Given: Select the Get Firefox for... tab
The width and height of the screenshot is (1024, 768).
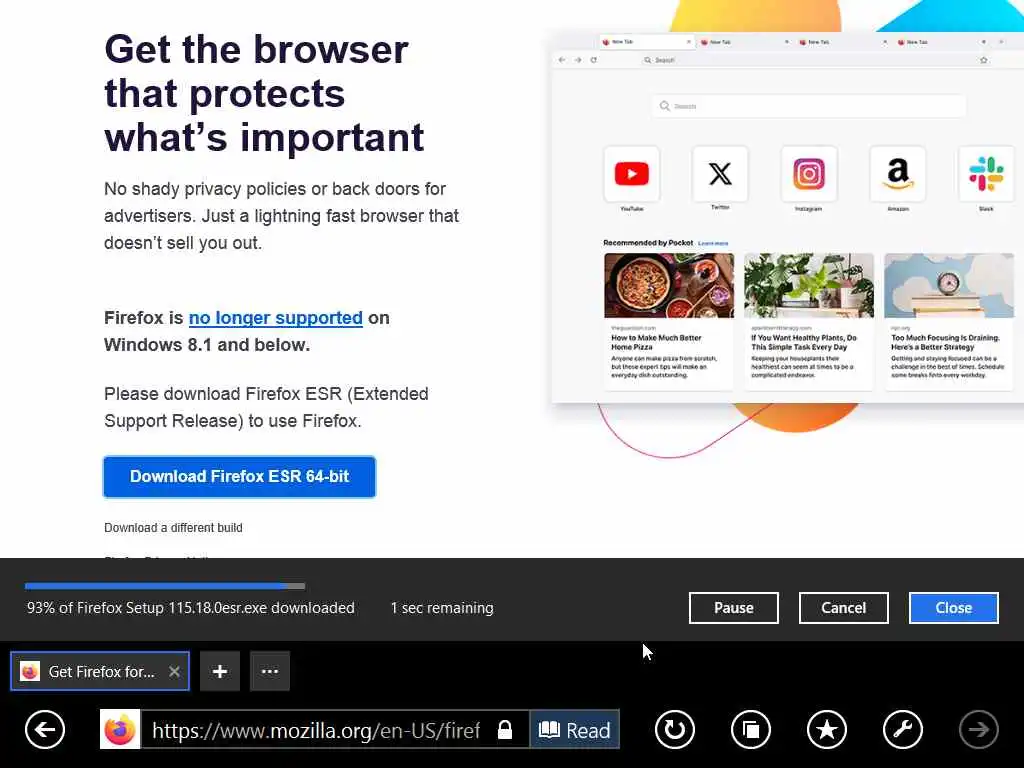Looking at the screenshot, I should click(x=100, y=671).
